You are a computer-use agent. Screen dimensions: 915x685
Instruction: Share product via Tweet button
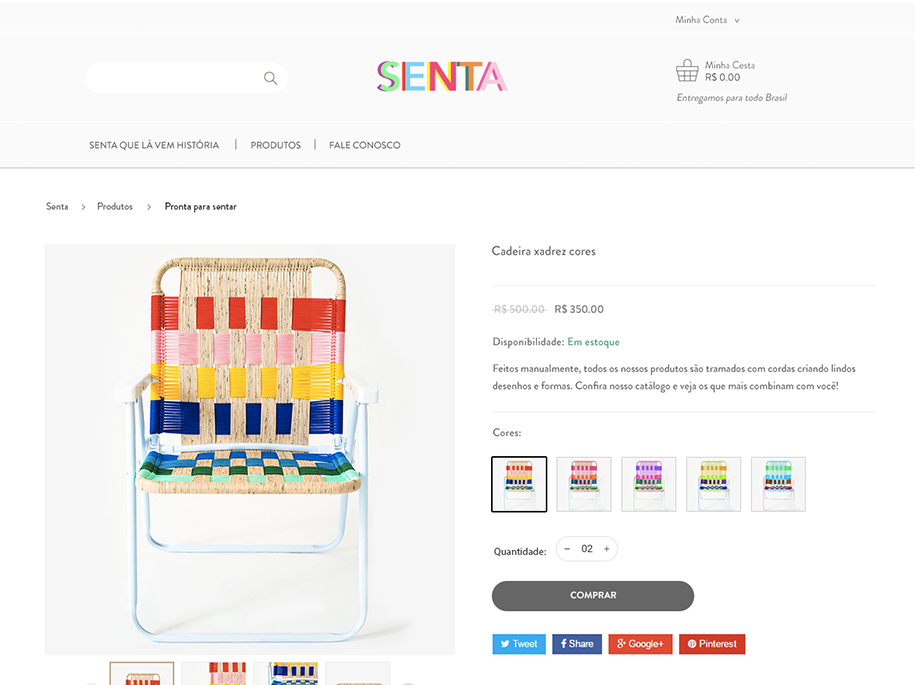[518, 644]
